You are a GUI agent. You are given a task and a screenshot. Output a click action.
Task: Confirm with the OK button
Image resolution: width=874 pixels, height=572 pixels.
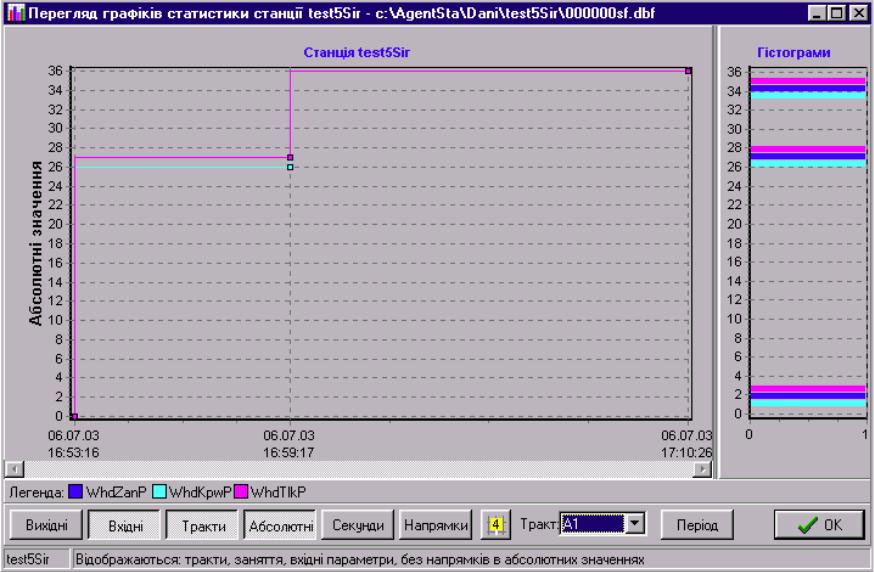(819, 525)
